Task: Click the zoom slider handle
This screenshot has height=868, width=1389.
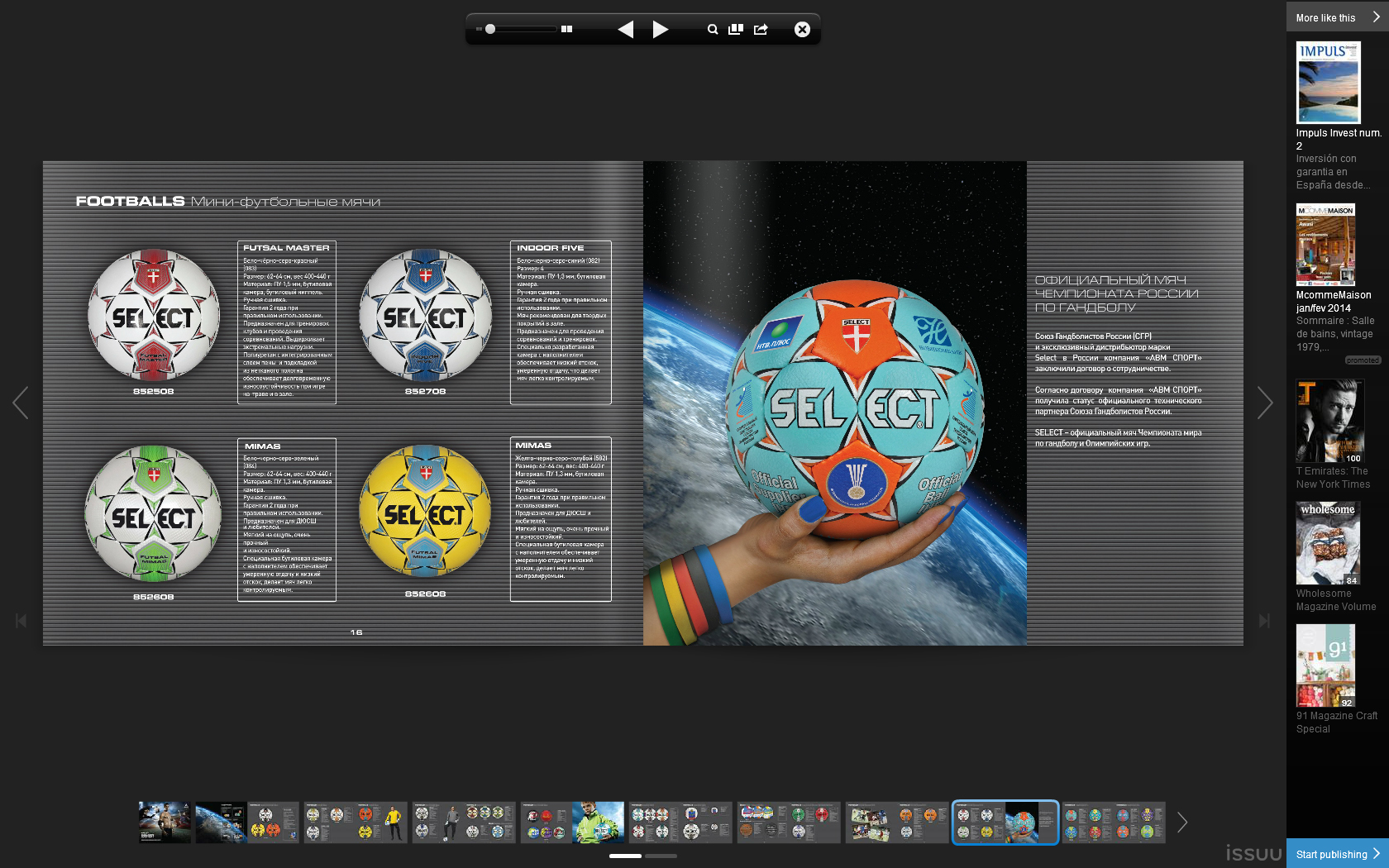Action: (x=490, y=29)
